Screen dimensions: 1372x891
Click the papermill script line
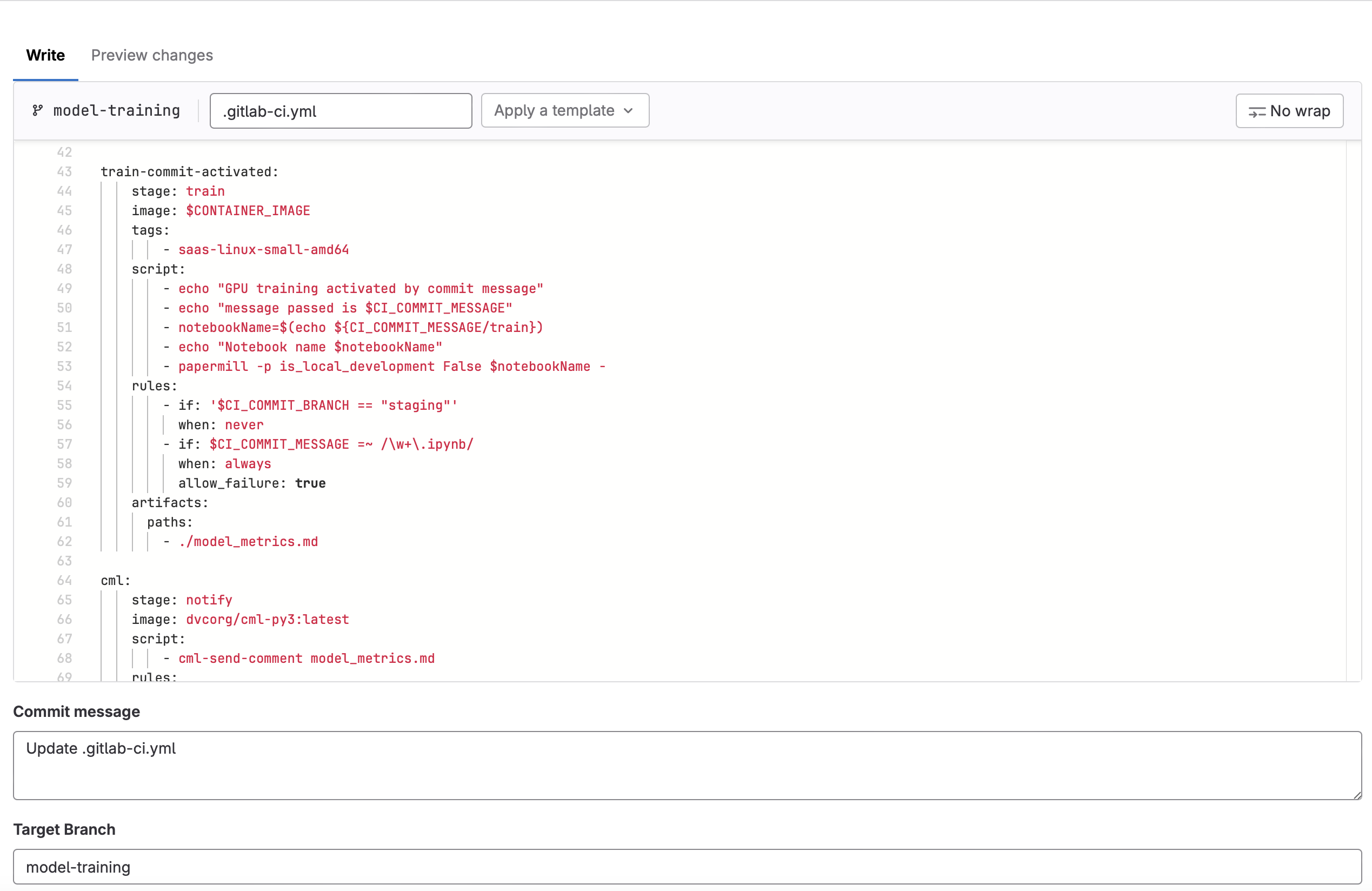pyautogui.click(x=391, y=366)
